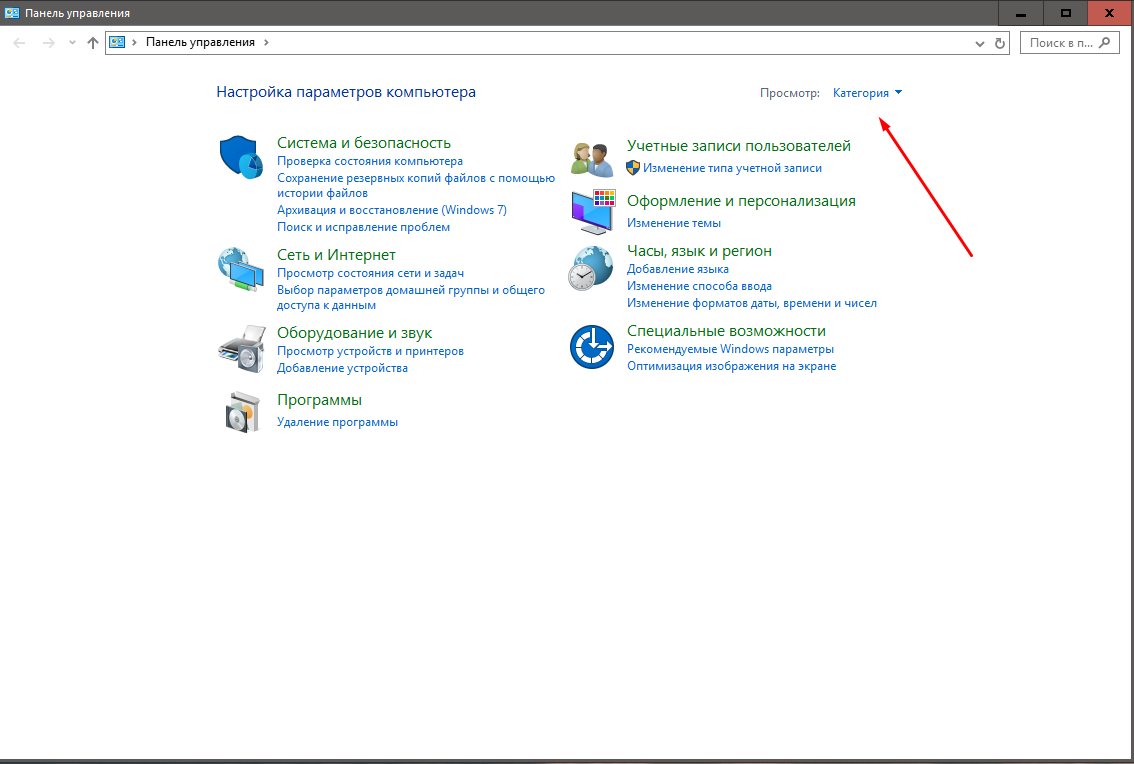Screen dimensions: 1134x764
Task: Expand chevron after Панель управления breadcrumb
Action: [266, 42]
